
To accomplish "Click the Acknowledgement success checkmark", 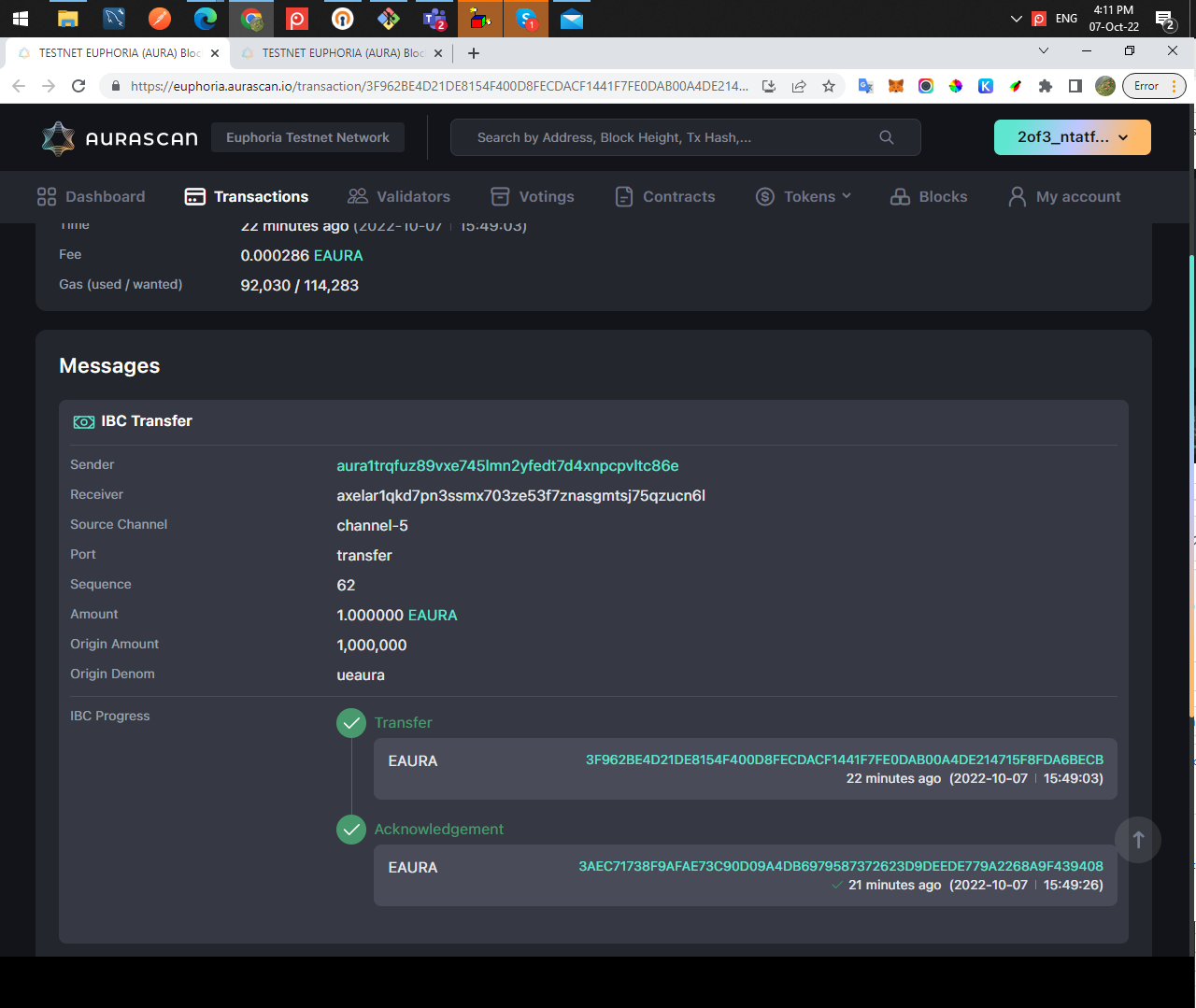I will (x=350, y=829).
